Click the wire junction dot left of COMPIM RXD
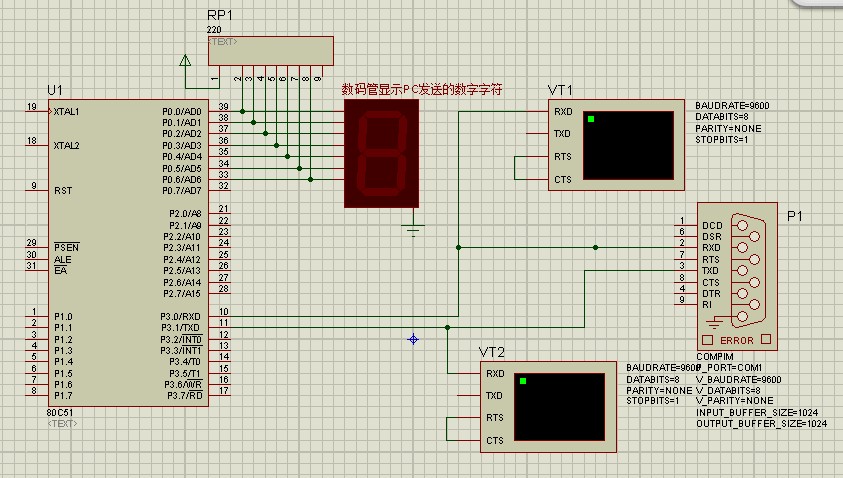The image size is (843, 478). pos(595,248)
